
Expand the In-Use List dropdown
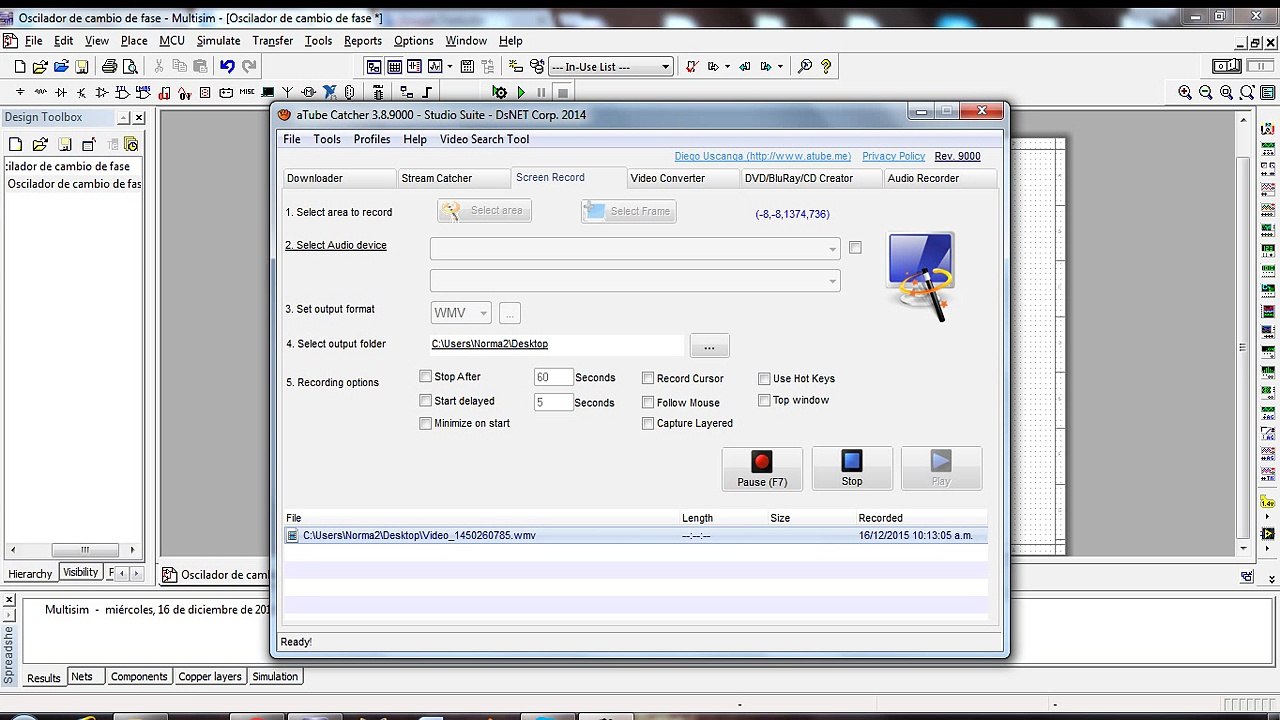point(665,67)
